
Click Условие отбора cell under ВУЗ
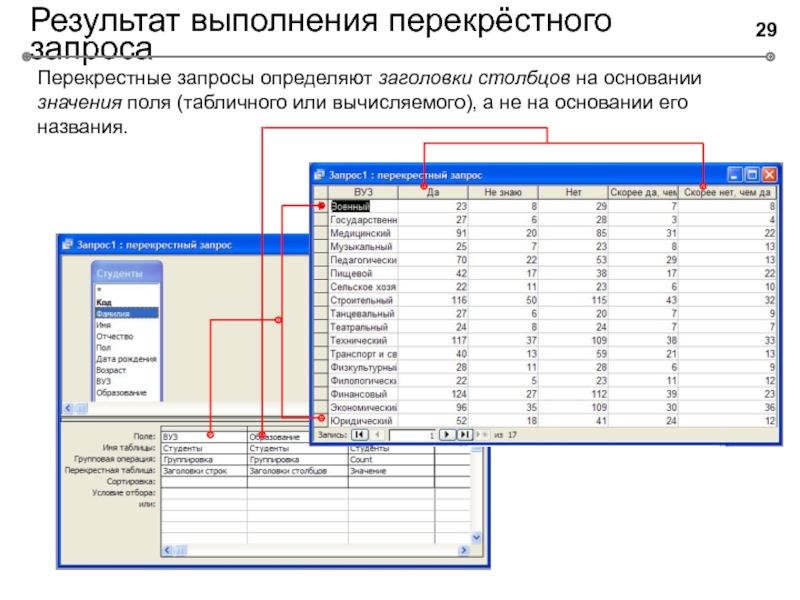204,493
